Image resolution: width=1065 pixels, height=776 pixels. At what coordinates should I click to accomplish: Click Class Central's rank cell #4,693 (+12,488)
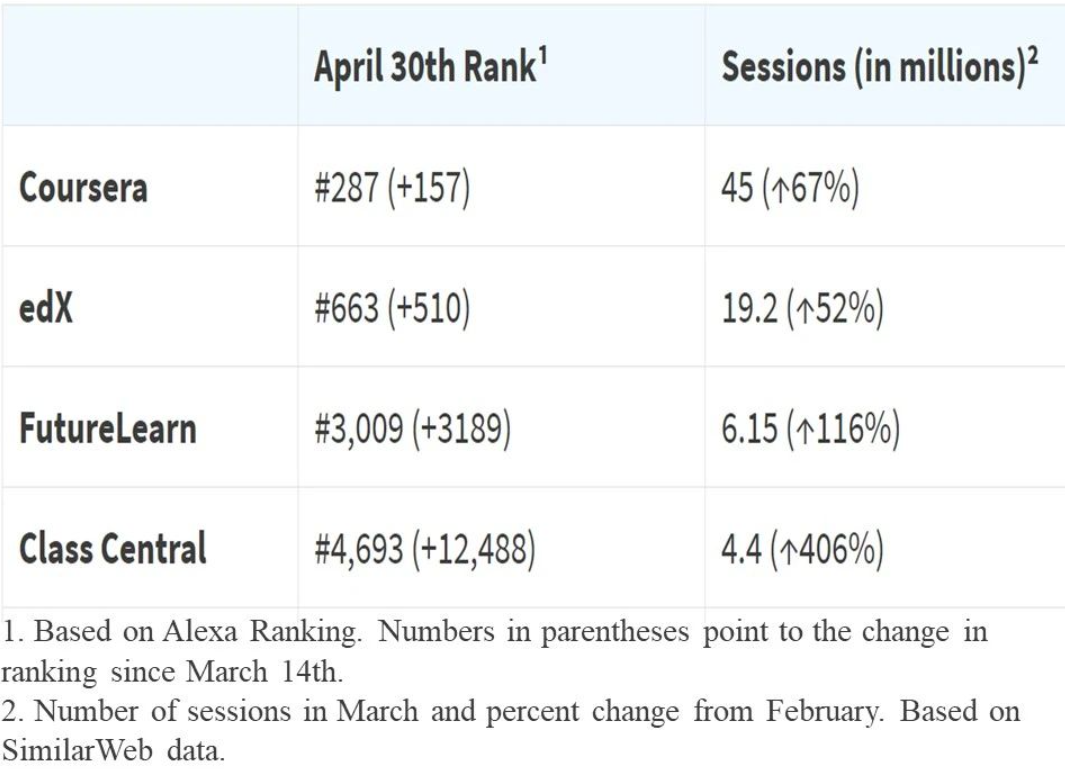[425, 549]
